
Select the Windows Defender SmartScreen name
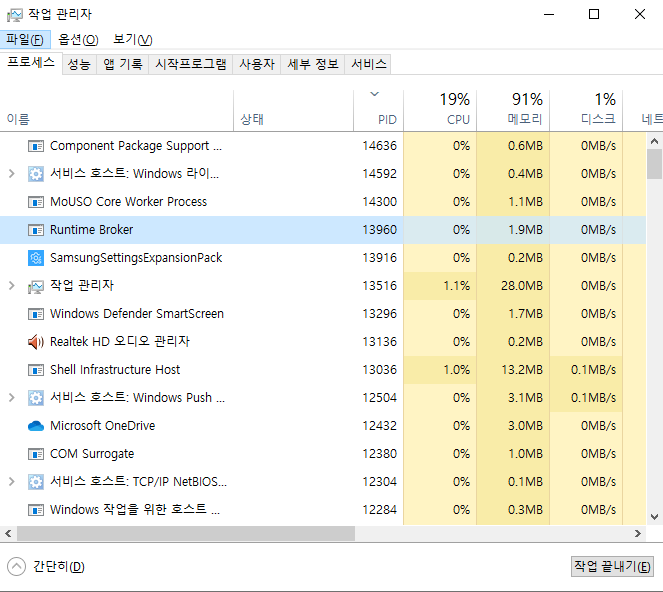137,314
